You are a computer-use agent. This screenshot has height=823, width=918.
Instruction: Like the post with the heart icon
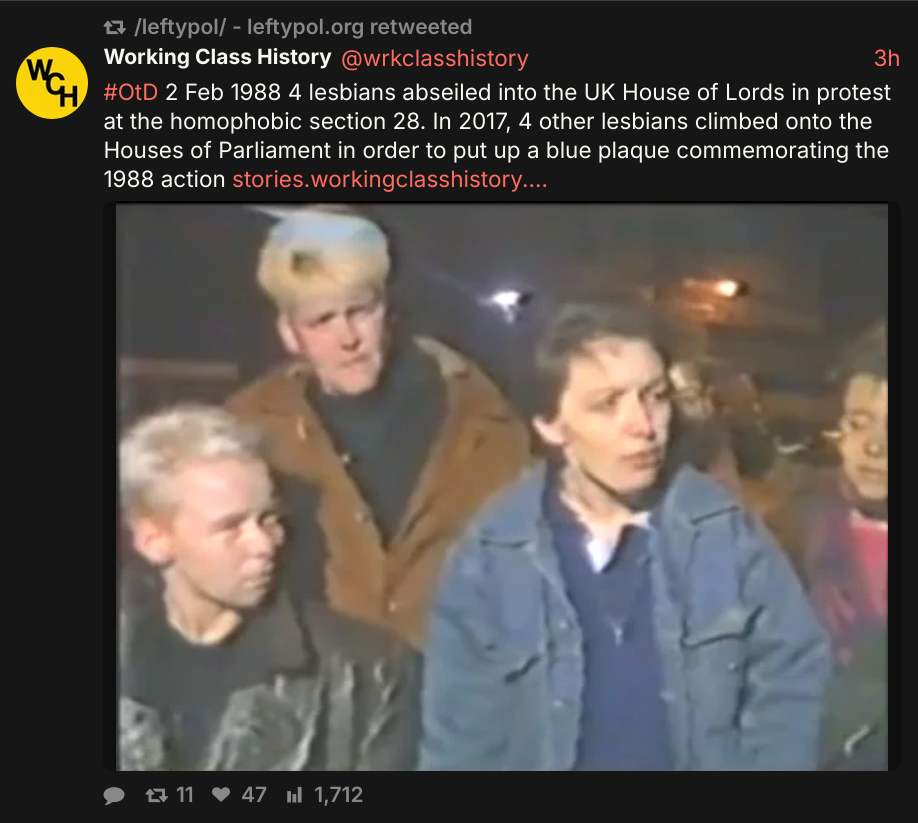click(221, 794)
